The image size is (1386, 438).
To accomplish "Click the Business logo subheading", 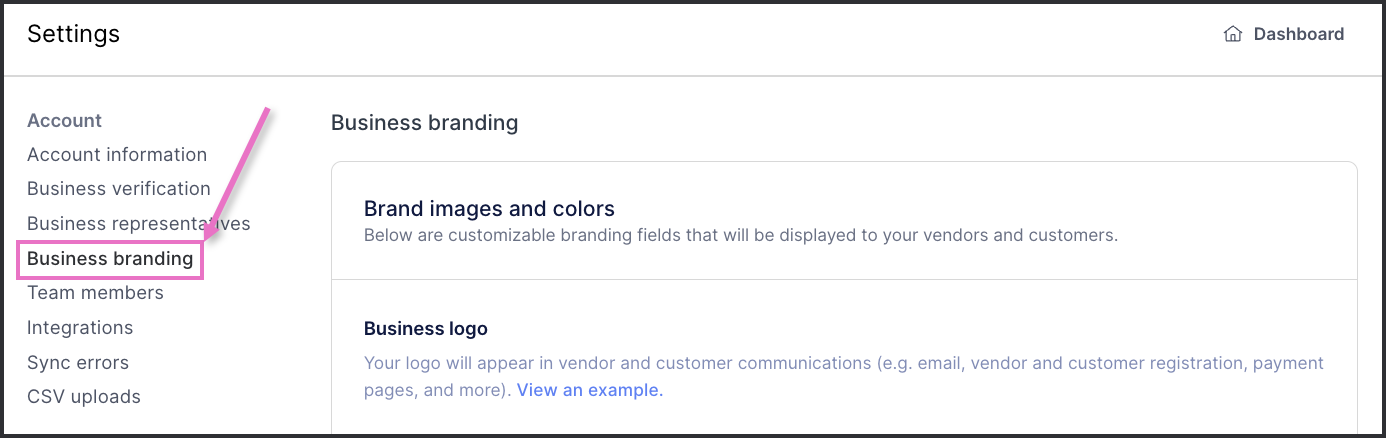I will point(425,329).
